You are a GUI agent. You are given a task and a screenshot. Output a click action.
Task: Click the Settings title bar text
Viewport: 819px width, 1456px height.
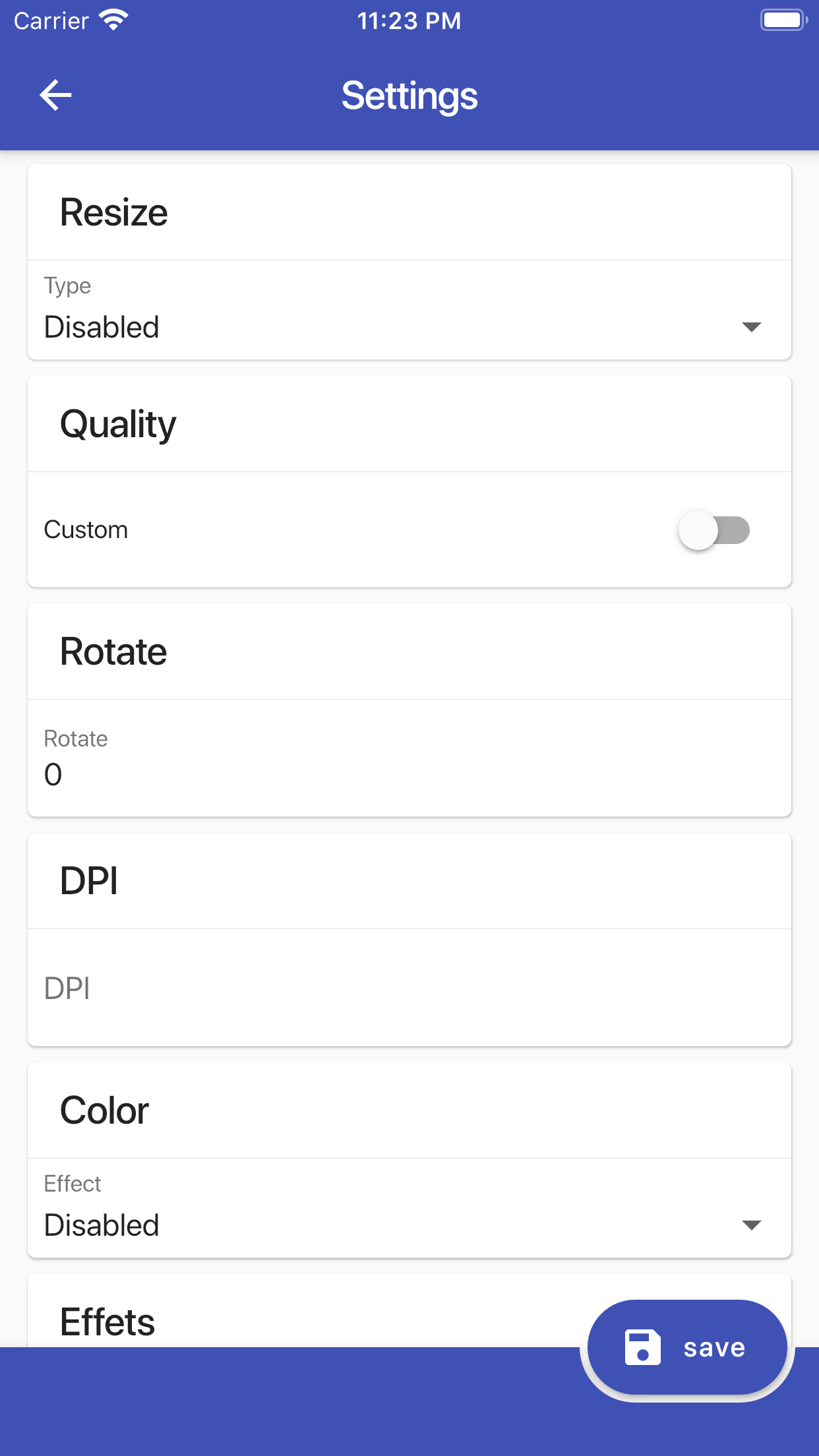tap(409, 94)
